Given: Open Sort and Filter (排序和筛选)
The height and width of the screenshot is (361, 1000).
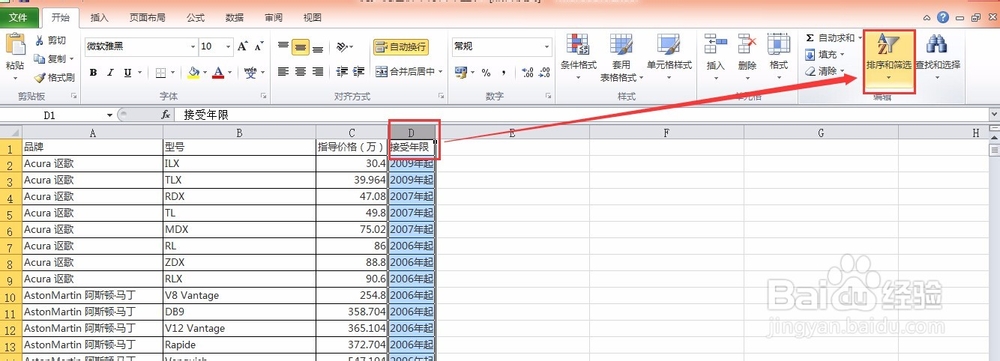Looking at the screenshot, I should pos(888,59).
